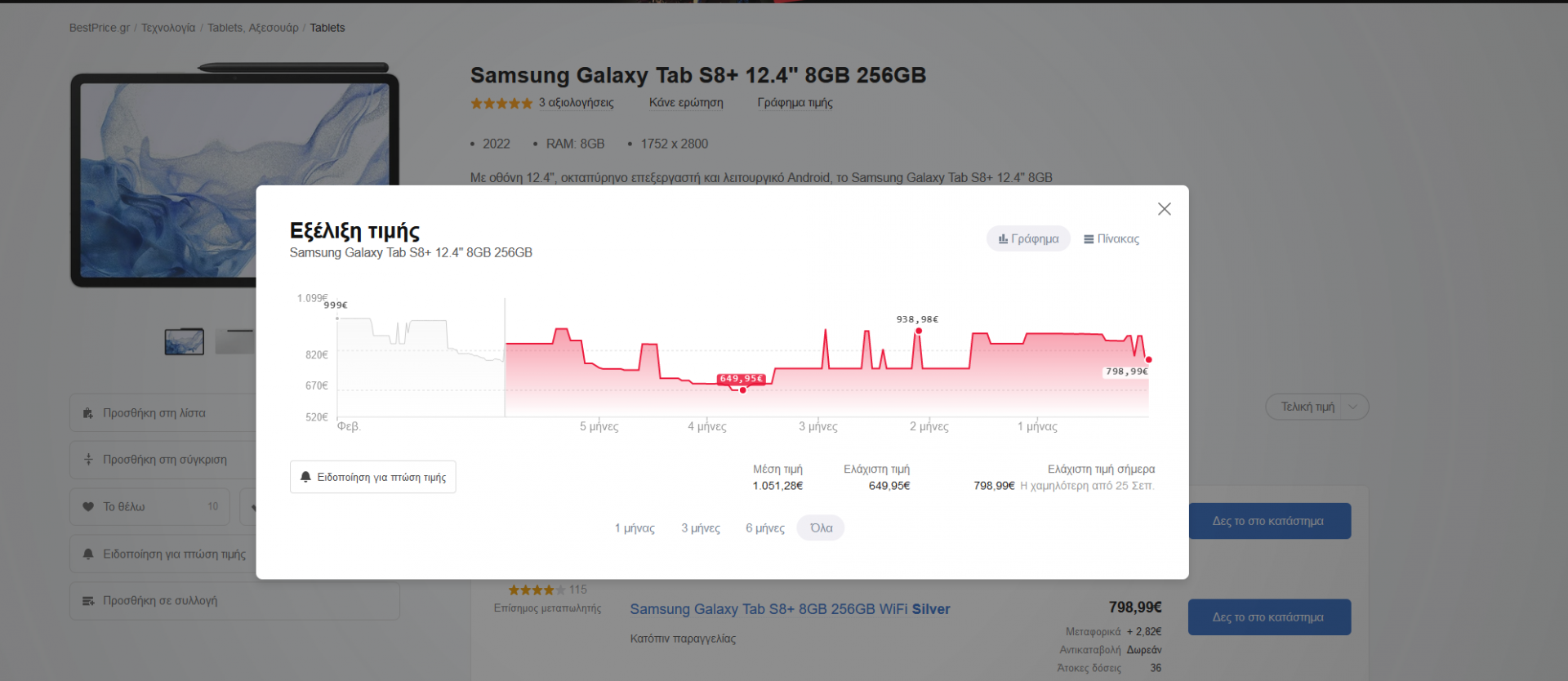Click the sidebar price drop bell icon
The width and height of the screenshot is (1568, 681).
(x=88, y=554)
